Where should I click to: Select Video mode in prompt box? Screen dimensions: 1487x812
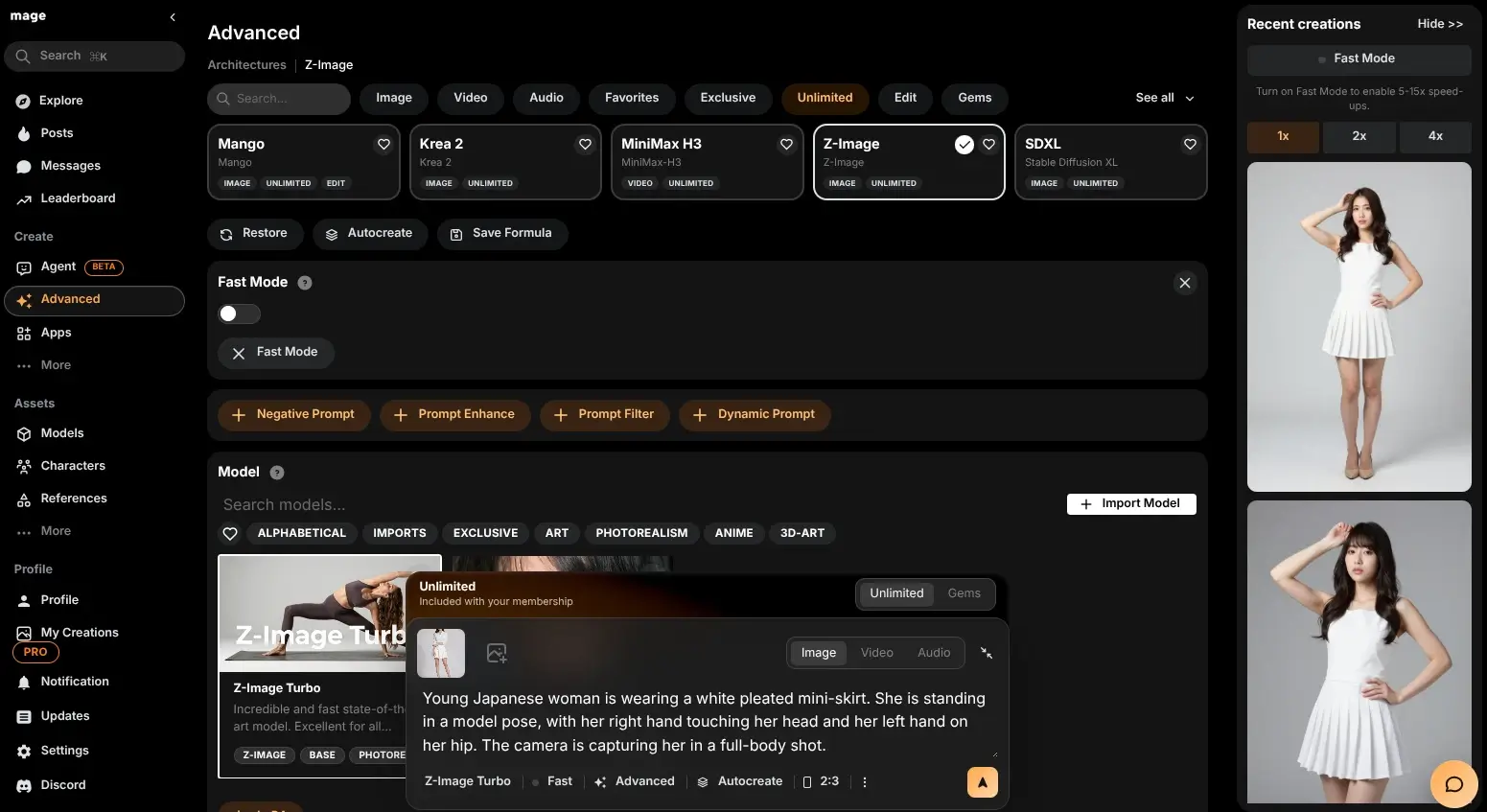pyautogui.click(x=876, y=653)
